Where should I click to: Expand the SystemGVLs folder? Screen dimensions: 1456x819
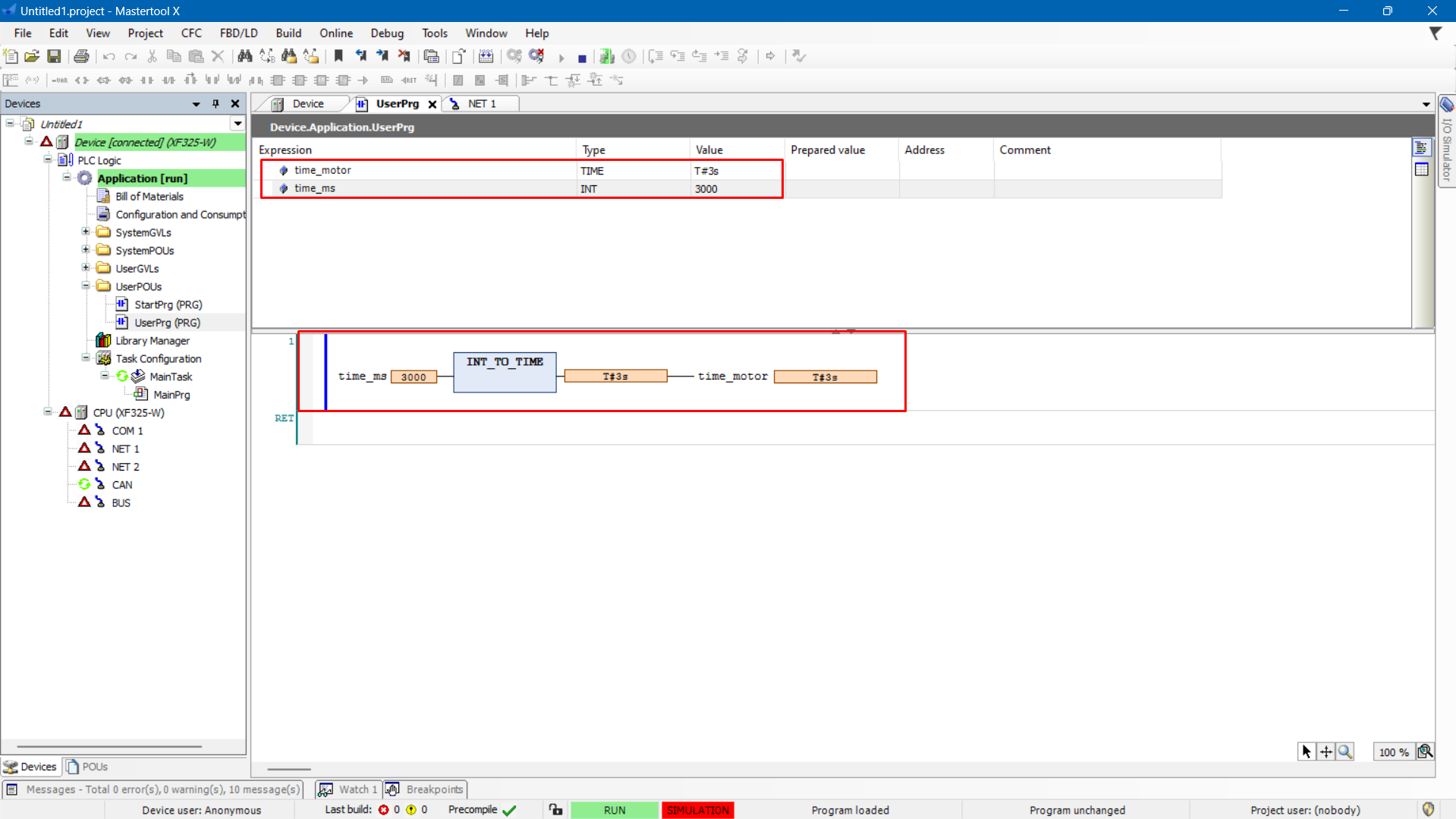[x=86, y=232]
